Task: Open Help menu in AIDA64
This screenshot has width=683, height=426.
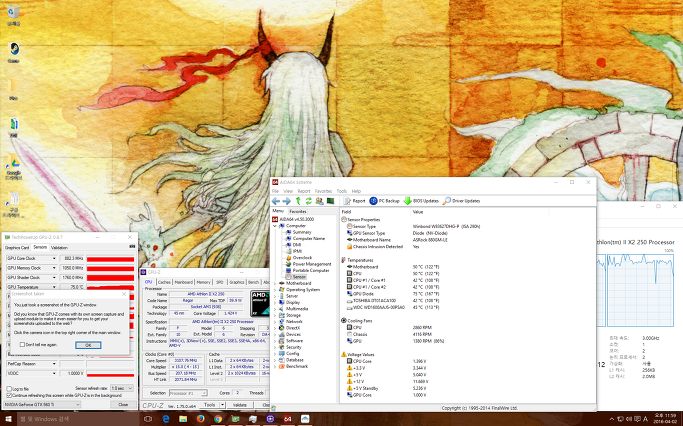Action: [356, 191]
